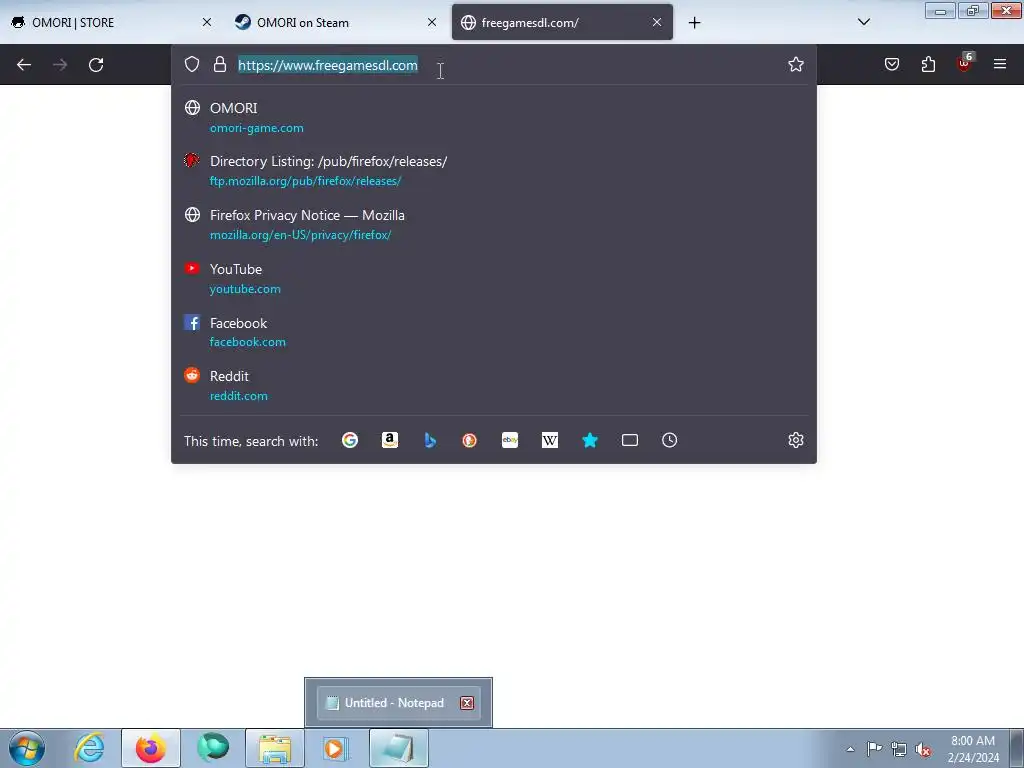Click the Notepad taskbar button

click(x=399, y=748)
